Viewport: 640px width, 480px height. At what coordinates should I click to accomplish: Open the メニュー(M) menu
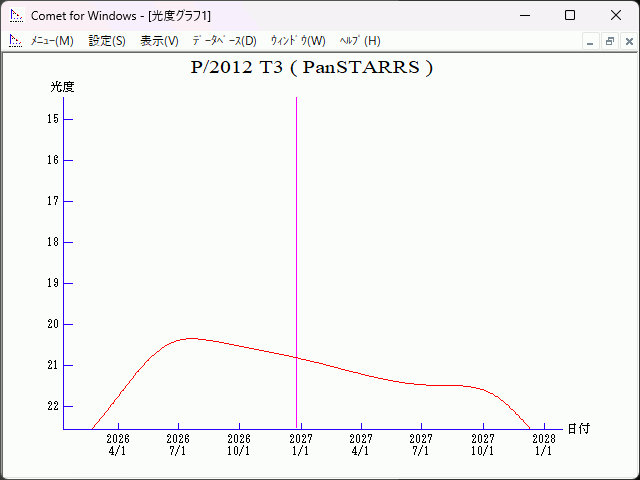[52, 41]
